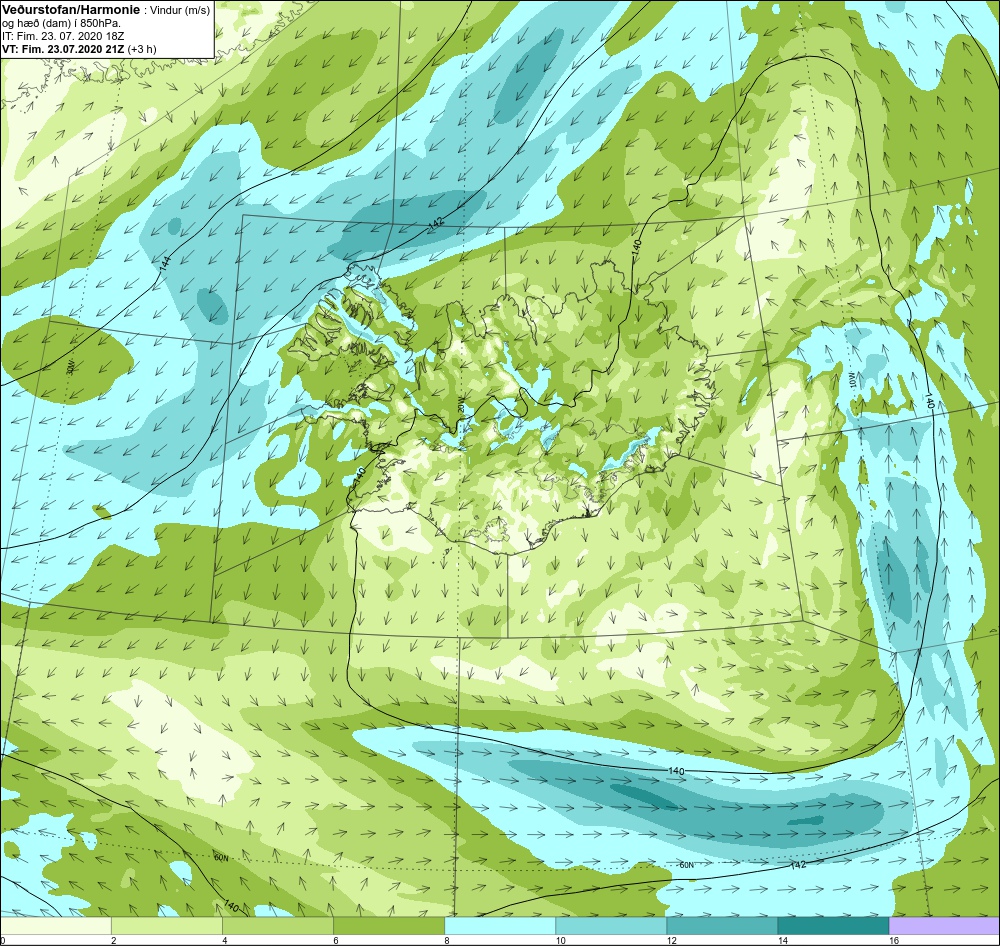Viewport: 1000px width, 946px height.
Task: Click the legend scale number '12'
Action: (671, 940)
